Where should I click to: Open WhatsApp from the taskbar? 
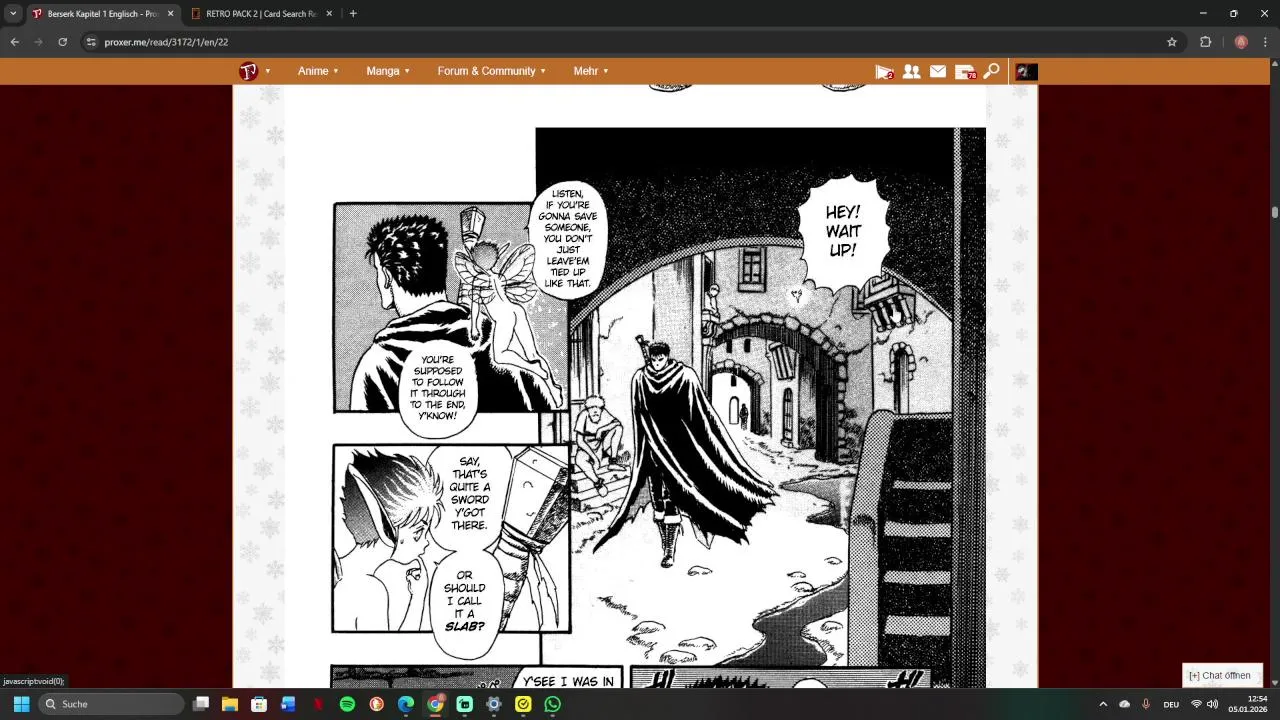(553, 704)
